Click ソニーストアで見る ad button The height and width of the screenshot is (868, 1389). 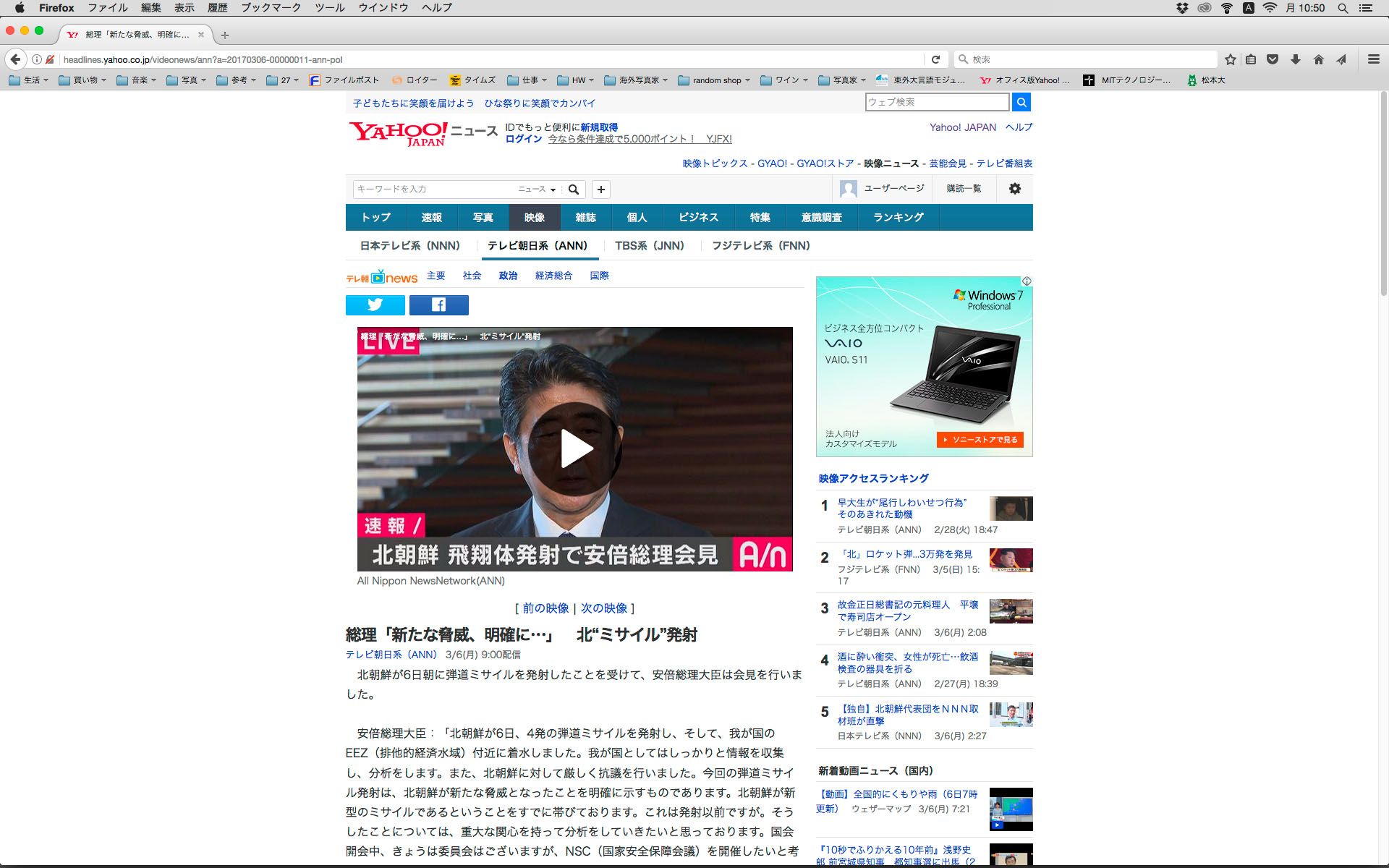coord(980,440)
